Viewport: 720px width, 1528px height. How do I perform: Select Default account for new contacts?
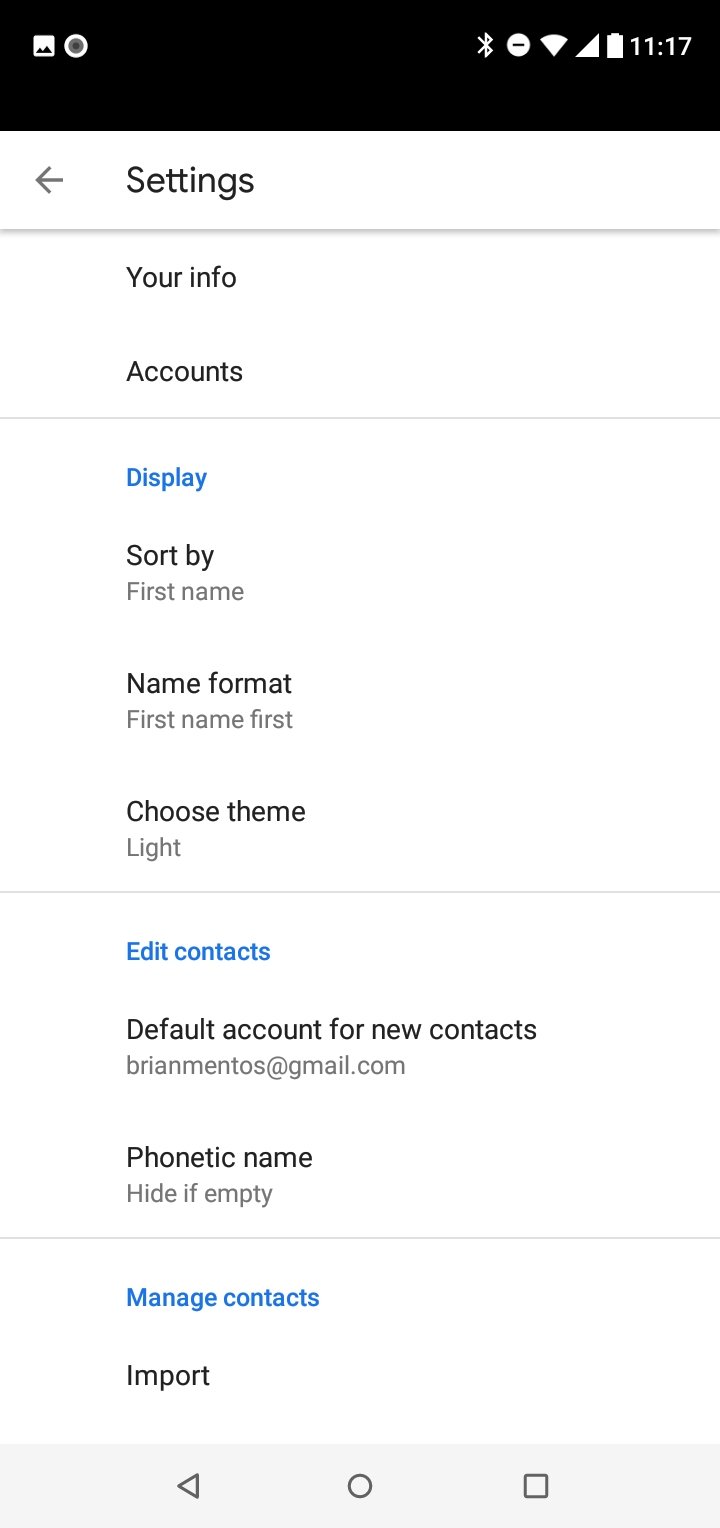(x=360, y=1046)
